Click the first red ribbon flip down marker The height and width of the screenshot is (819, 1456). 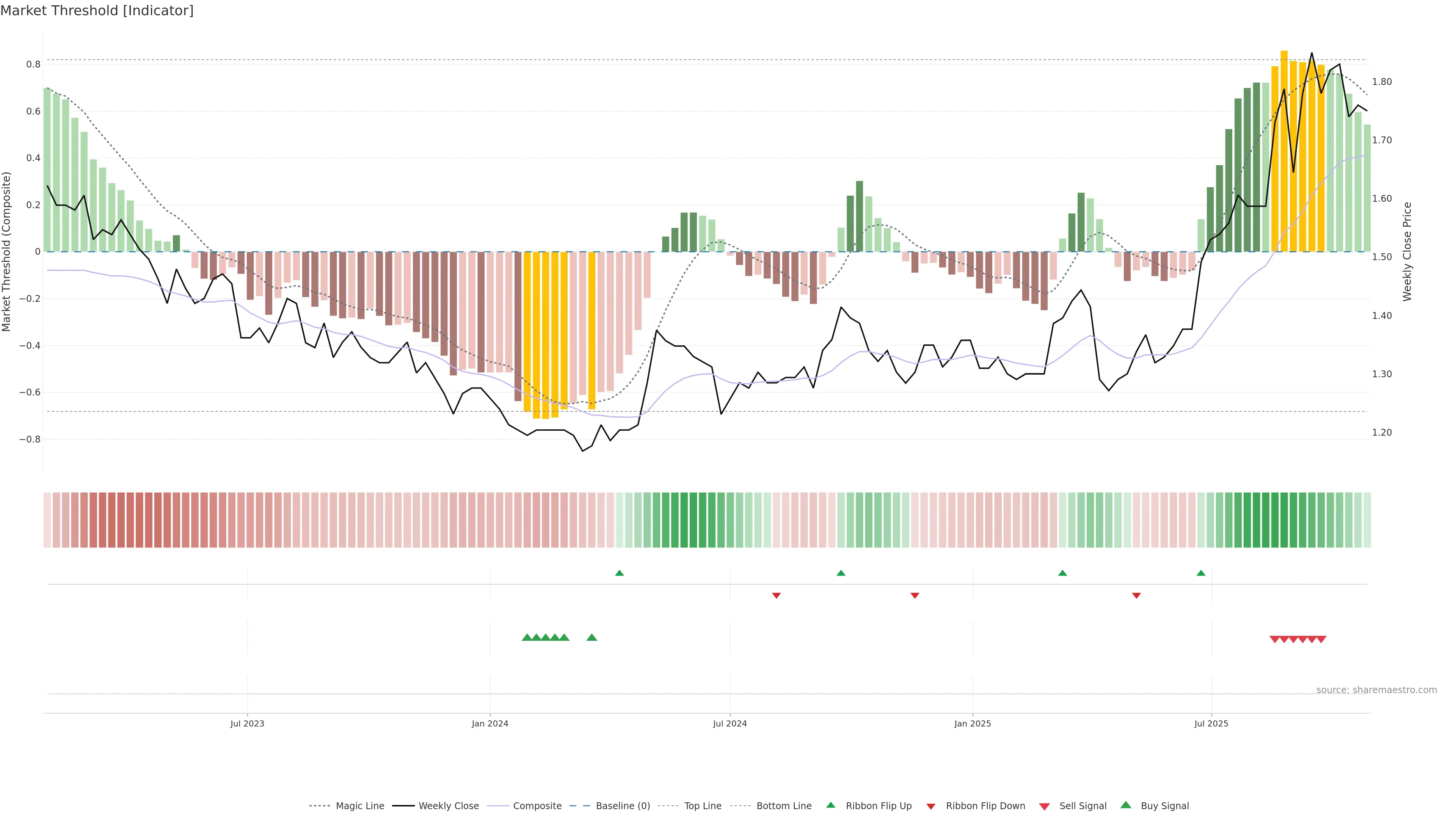pos(776,595)
